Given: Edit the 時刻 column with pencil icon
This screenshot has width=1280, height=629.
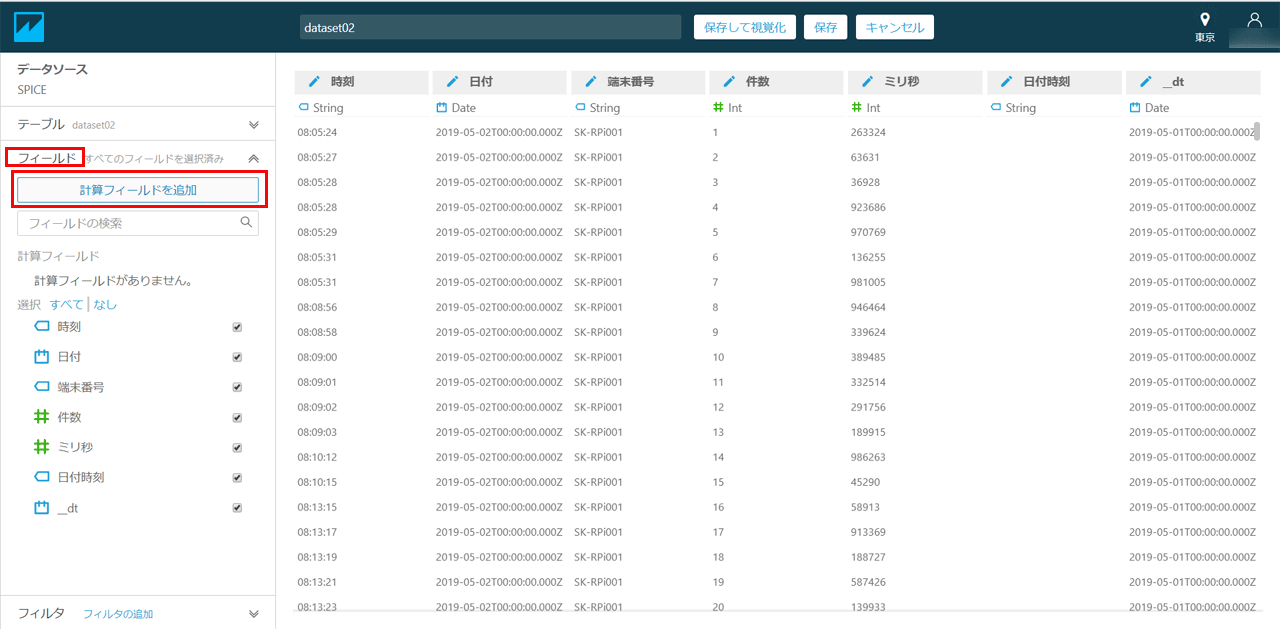Looking at the screenshot, I should (x=314, y=82).
